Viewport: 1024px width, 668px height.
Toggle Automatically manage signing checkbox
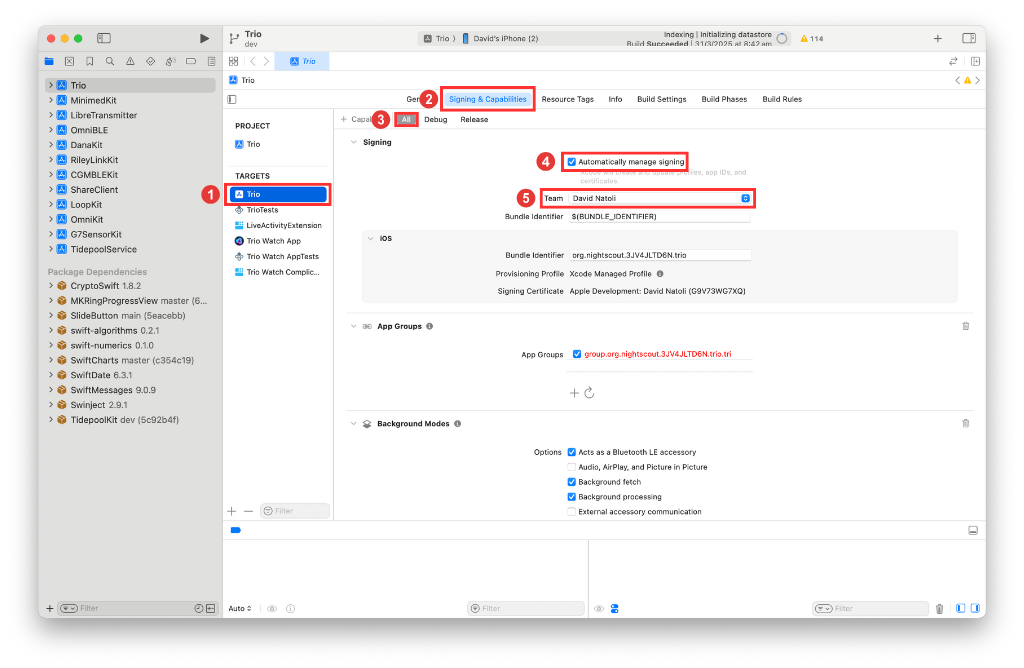(x=571, y=161)
